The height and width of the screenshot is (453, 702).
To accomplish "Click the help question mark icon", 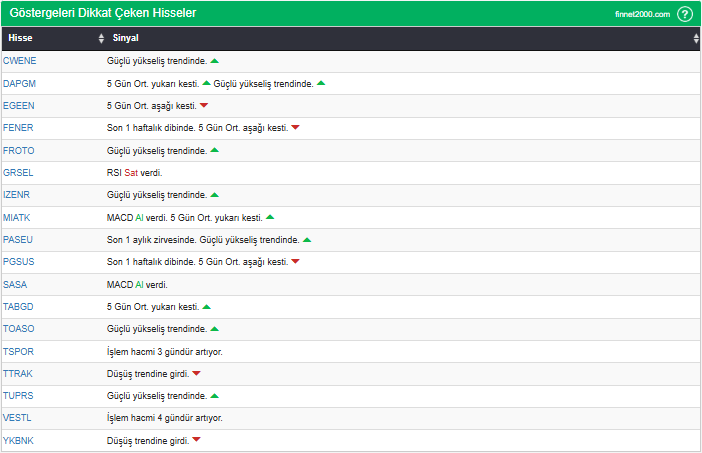I will coord(685,14).
